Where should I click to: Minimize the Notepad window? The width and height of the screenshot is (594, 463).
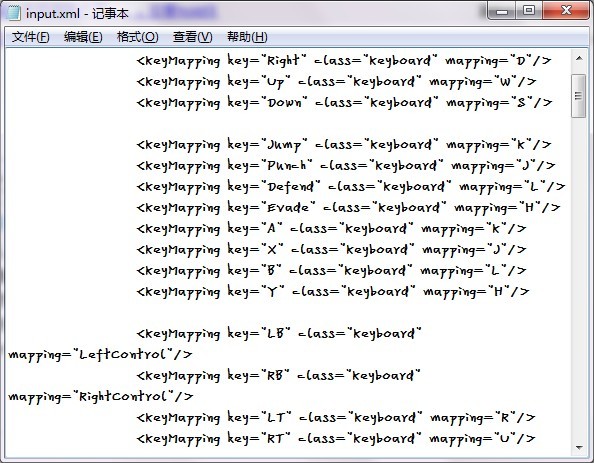coord(502,11)
